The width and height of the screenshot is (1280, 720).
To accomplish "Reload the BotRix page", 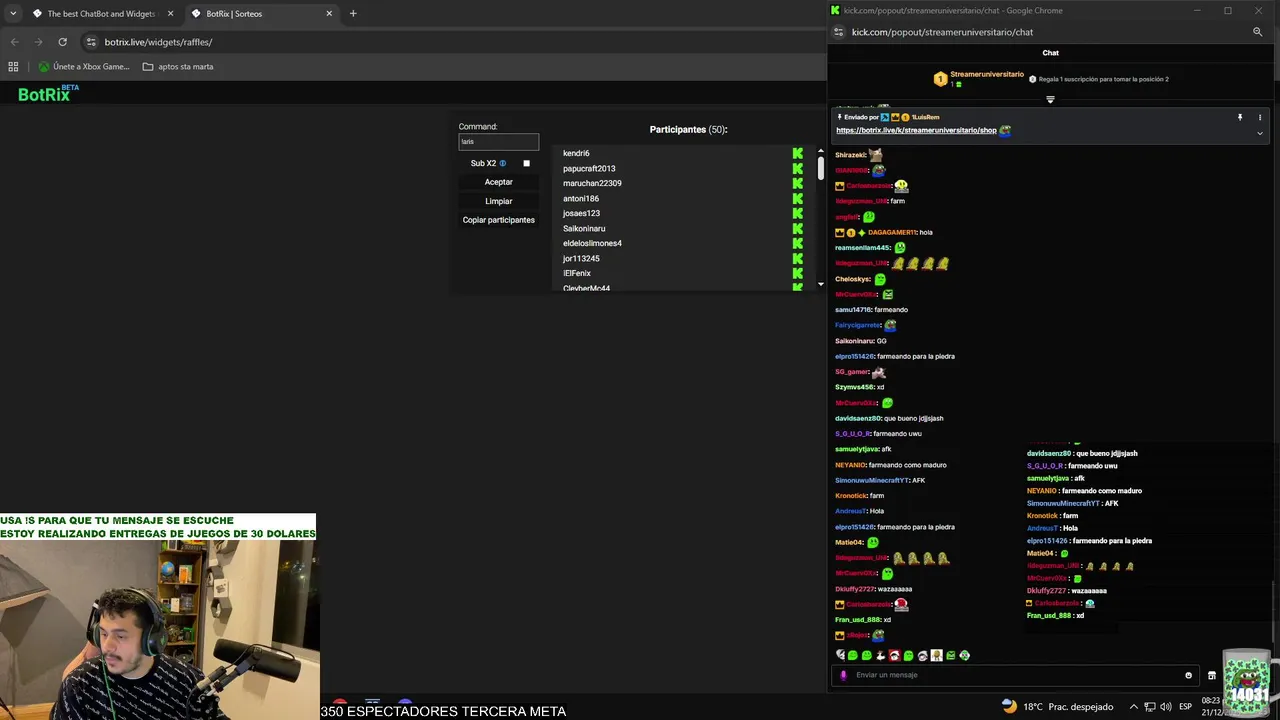I will [62, 42].
